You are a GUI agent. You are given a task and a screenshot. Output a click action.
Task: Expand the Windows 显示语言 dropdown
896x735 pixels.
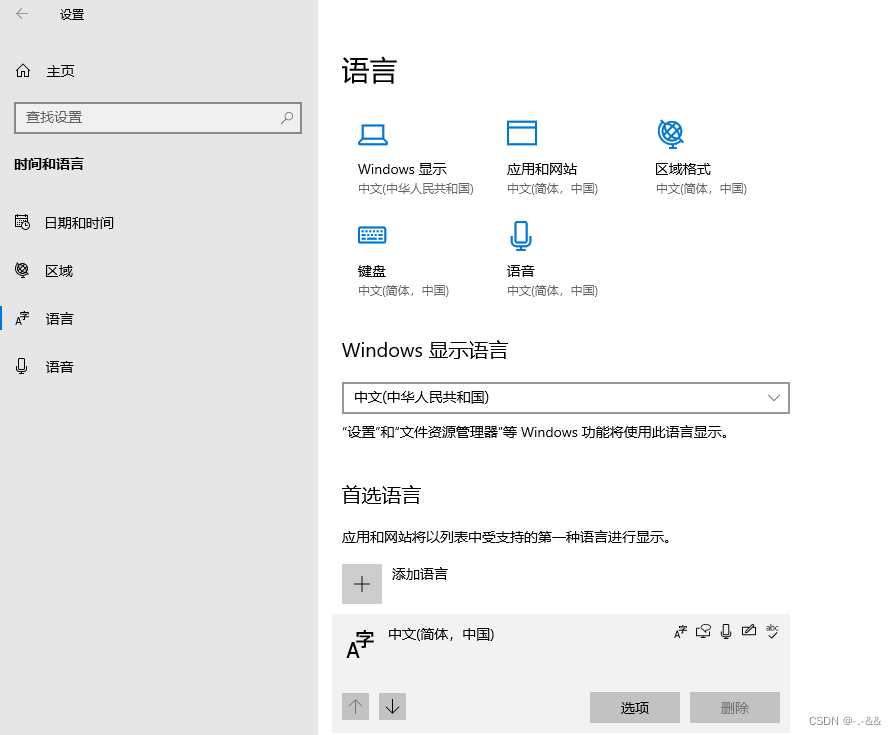(x=566, y=398)
